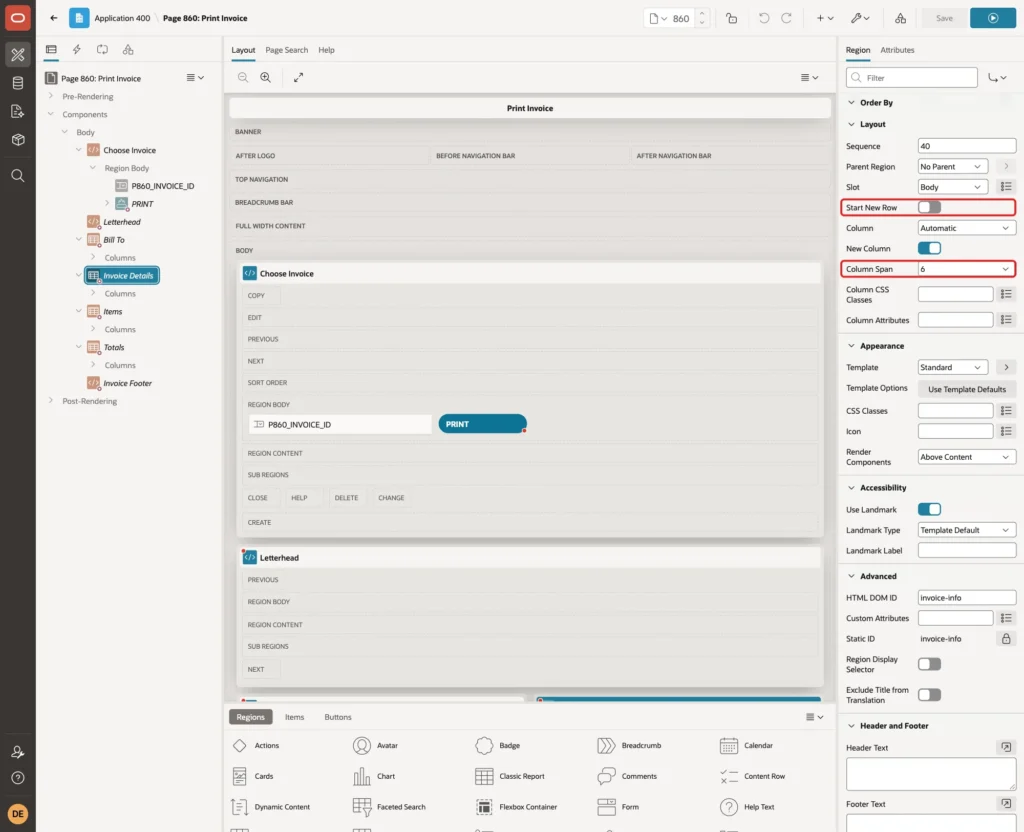Open Slot Body dropdown

pyautogui.click(x=953, y=187)
